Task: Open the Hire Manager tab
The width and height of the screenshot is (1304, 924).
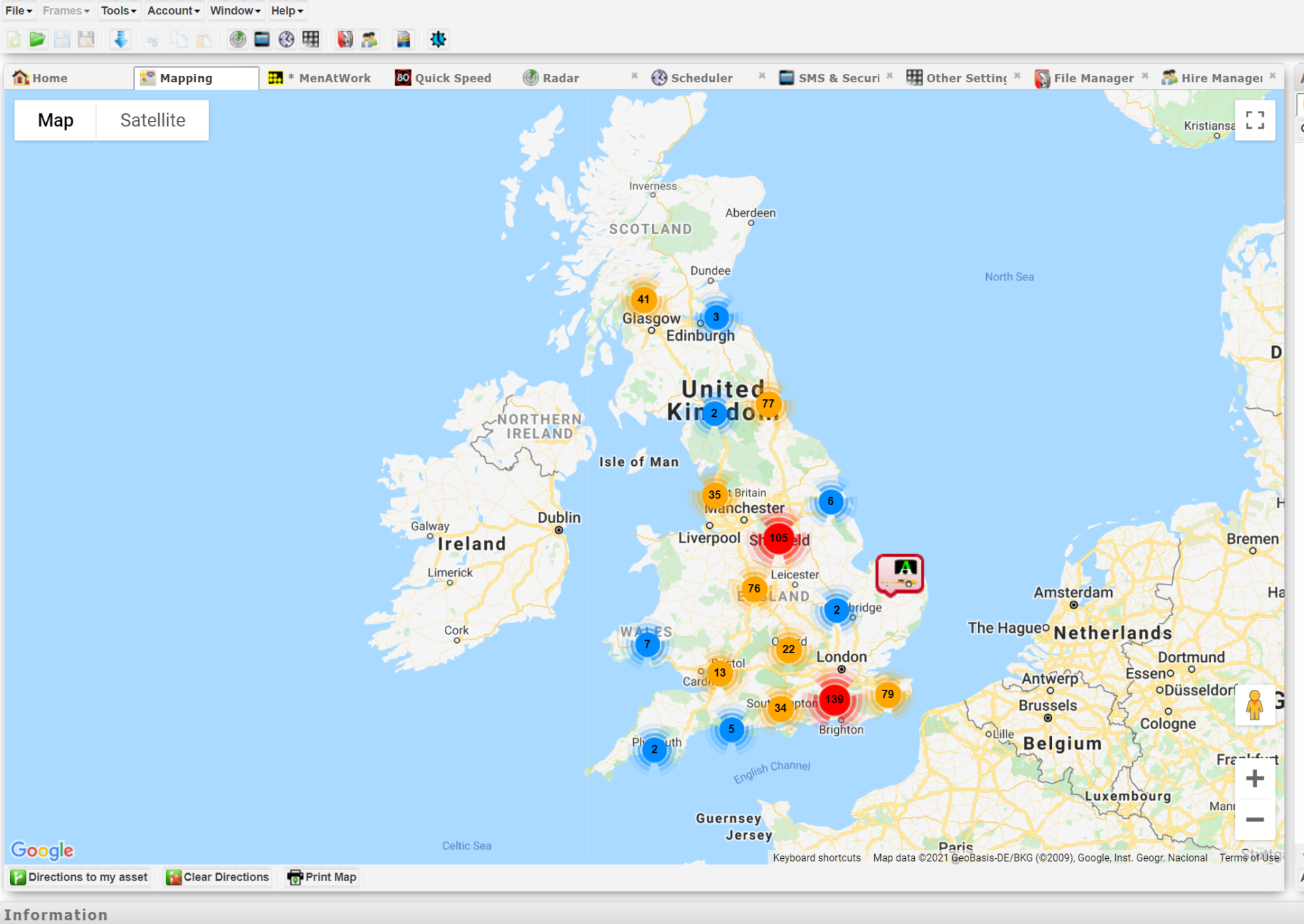Action: (1219, 77)
